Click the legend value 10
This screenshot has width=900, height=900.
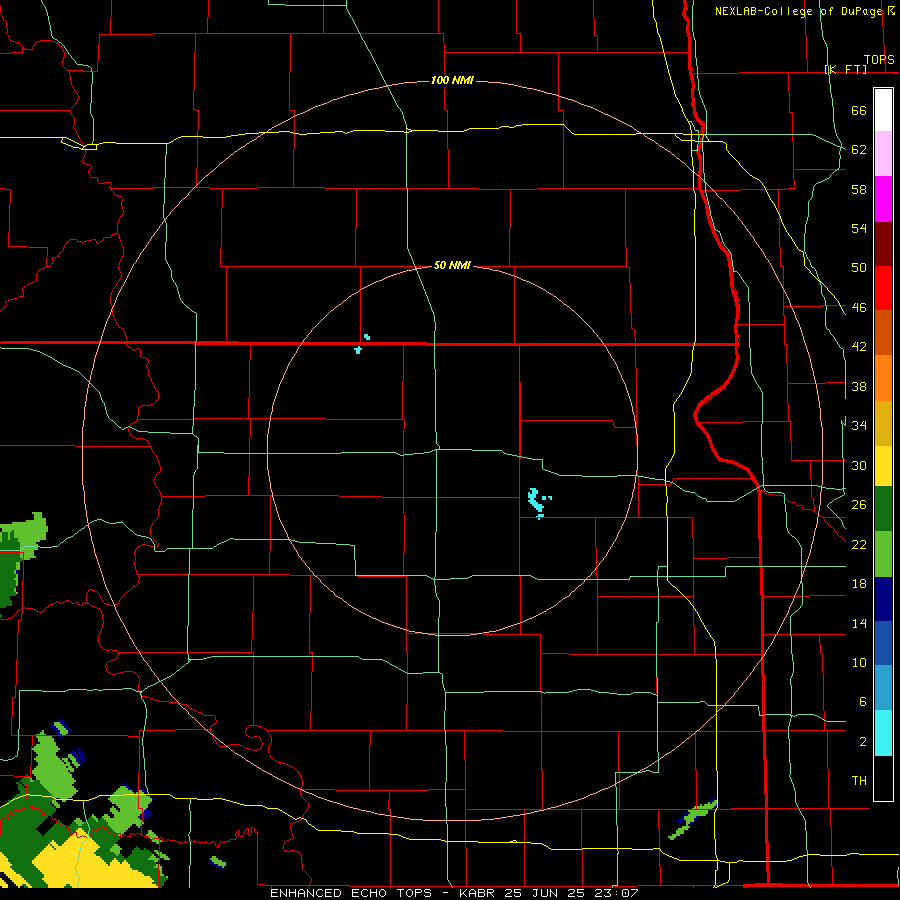(x=859, y=662)
